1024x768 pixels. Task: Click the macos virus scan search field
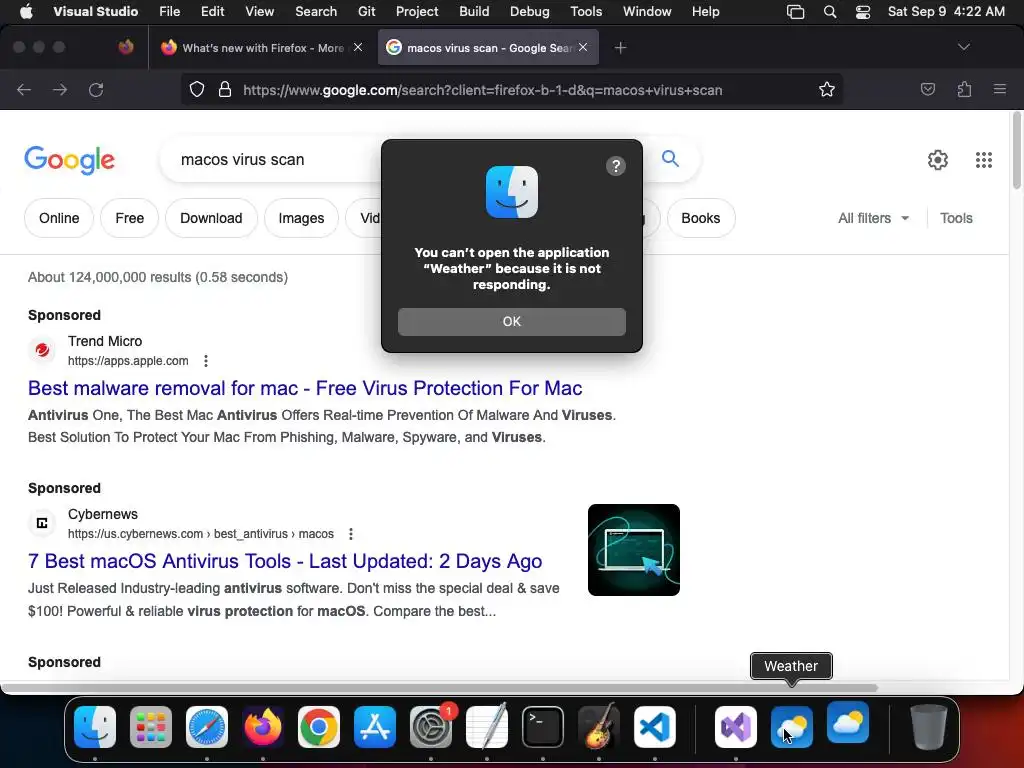coord(271,159)
